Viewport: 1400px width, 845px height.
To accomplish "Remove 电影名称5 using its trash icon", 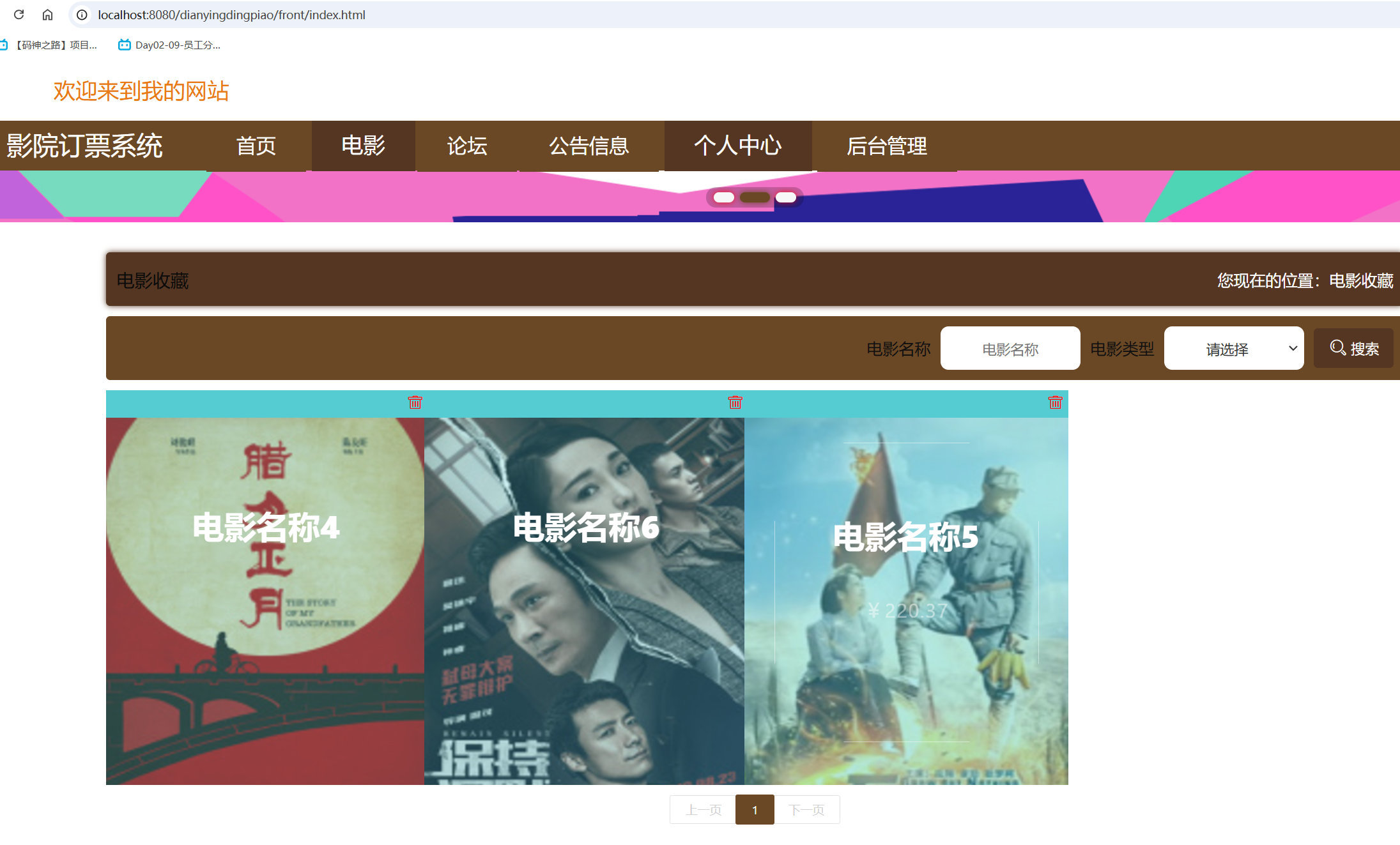I will (1056, 402).
